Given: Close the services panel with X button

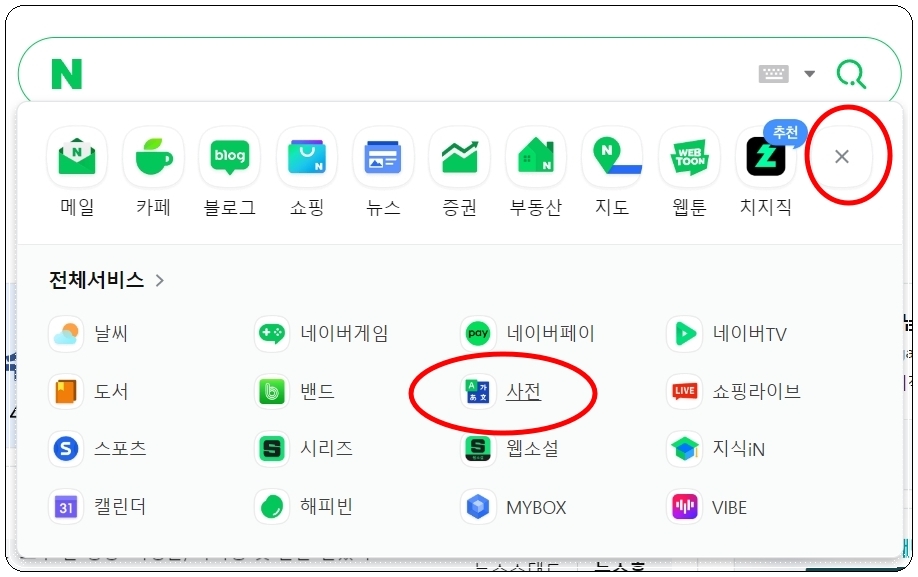Looking at the screenshot, I should 842,156.
